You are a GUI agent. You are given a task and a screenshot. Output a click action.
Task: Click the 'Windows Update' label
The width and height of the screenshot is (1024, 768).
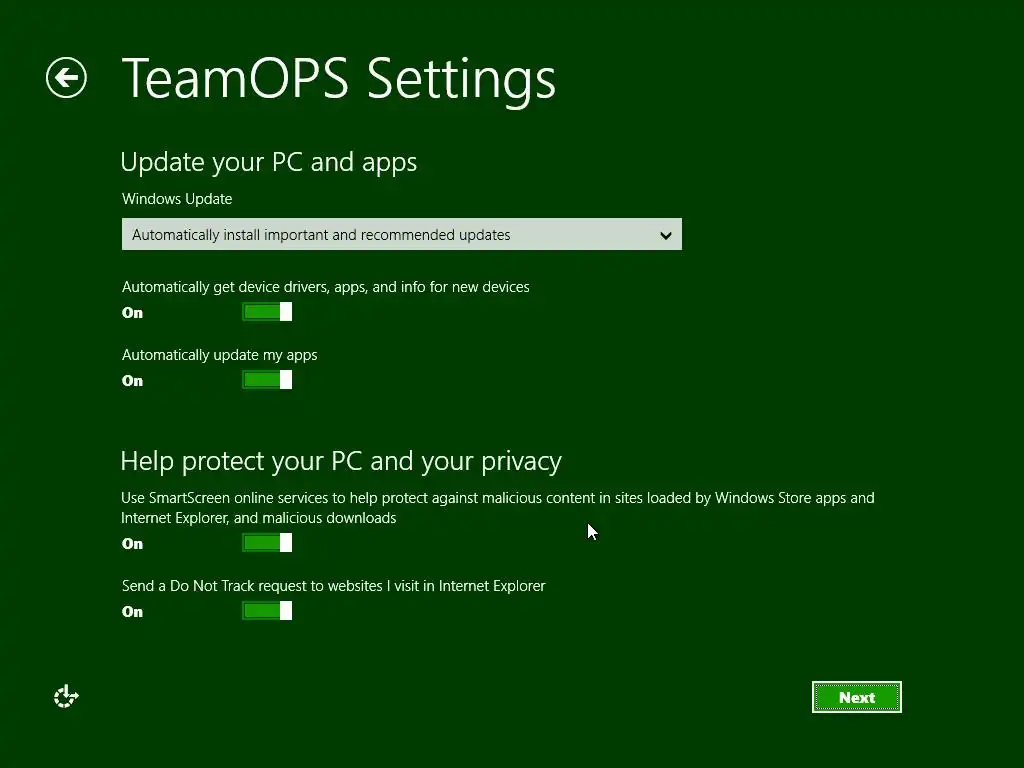pos(177,199)
